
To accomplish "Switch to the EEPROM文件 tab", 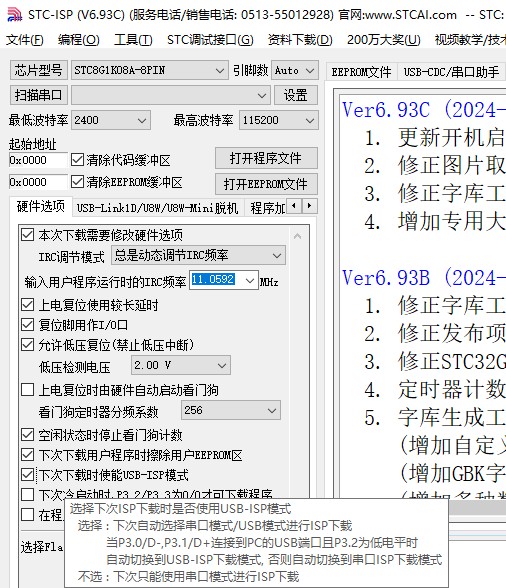I will pos(361,72).
